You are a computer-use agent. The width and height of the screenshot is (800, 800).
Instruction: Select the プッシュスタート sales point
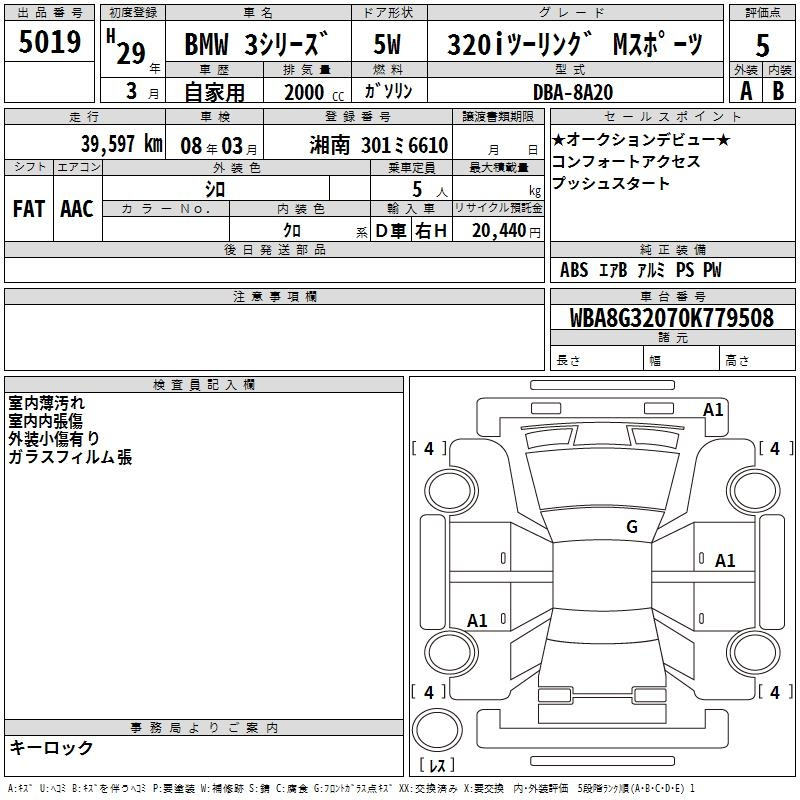pyautogui.click(x=610, y=183)
